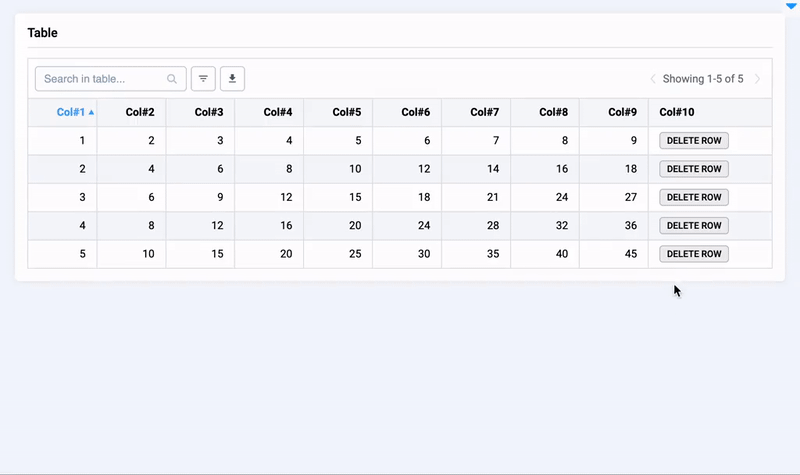800x475 pixels.
Task: Click the search magnifier icon
Action: (x=172, y=79)
